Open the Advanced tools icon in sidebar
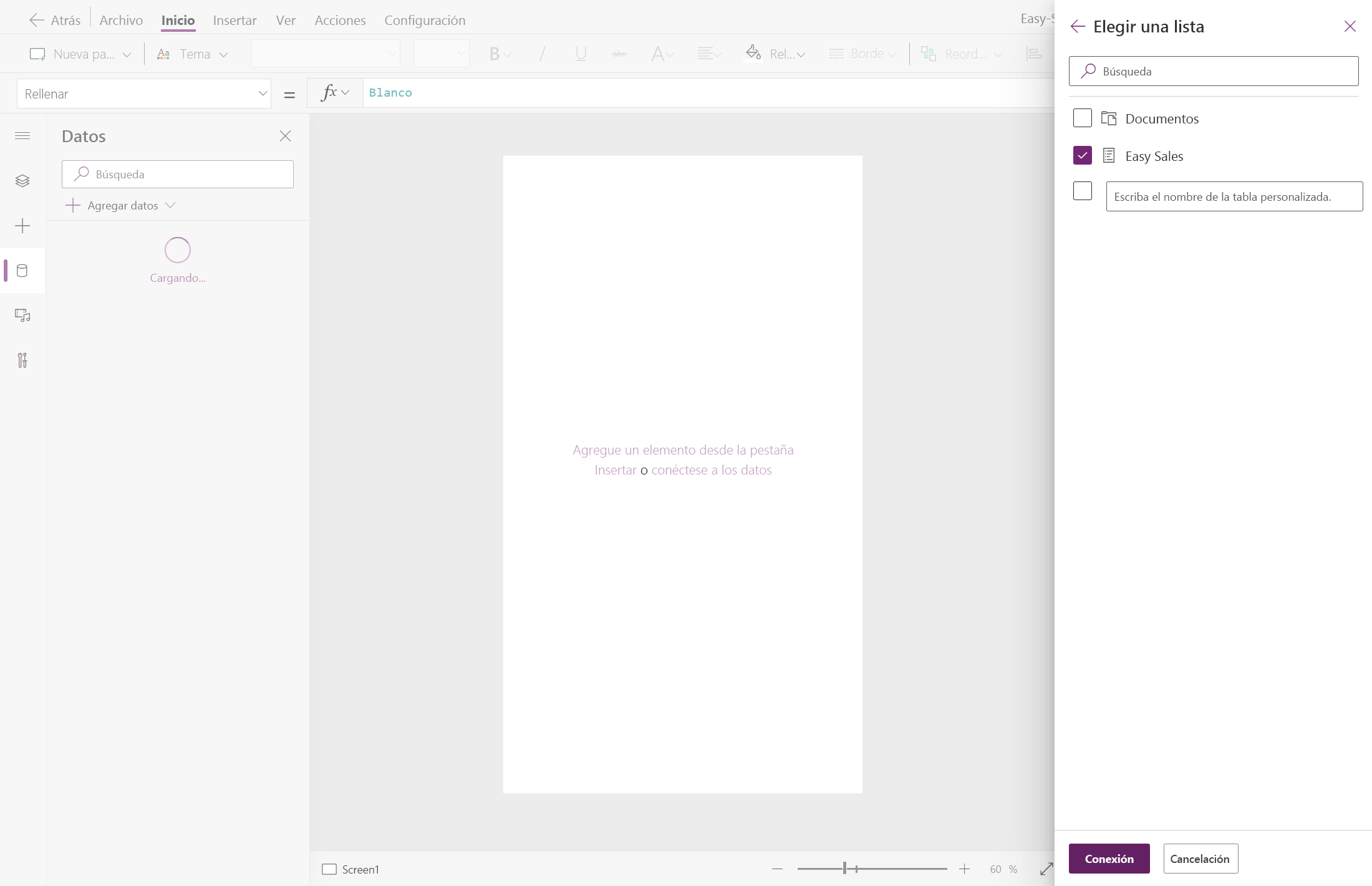This screenshot has width=1372, height=886. tap(22, 360)
